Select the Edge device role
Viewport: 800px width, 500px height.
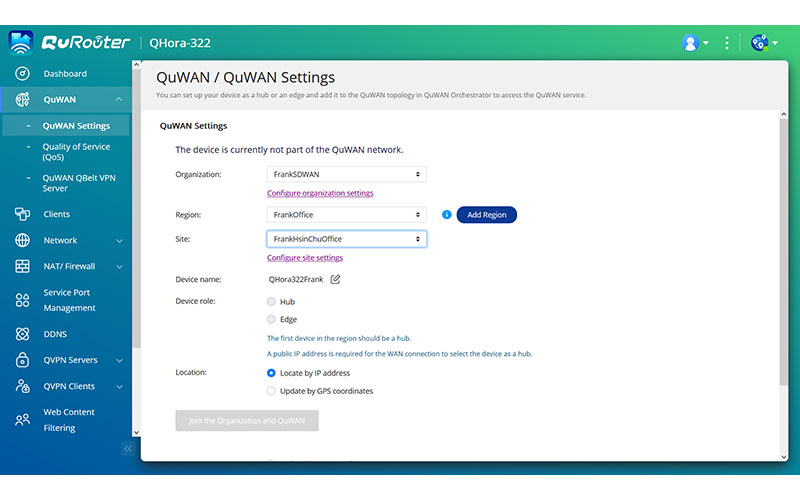pos(272,320)
